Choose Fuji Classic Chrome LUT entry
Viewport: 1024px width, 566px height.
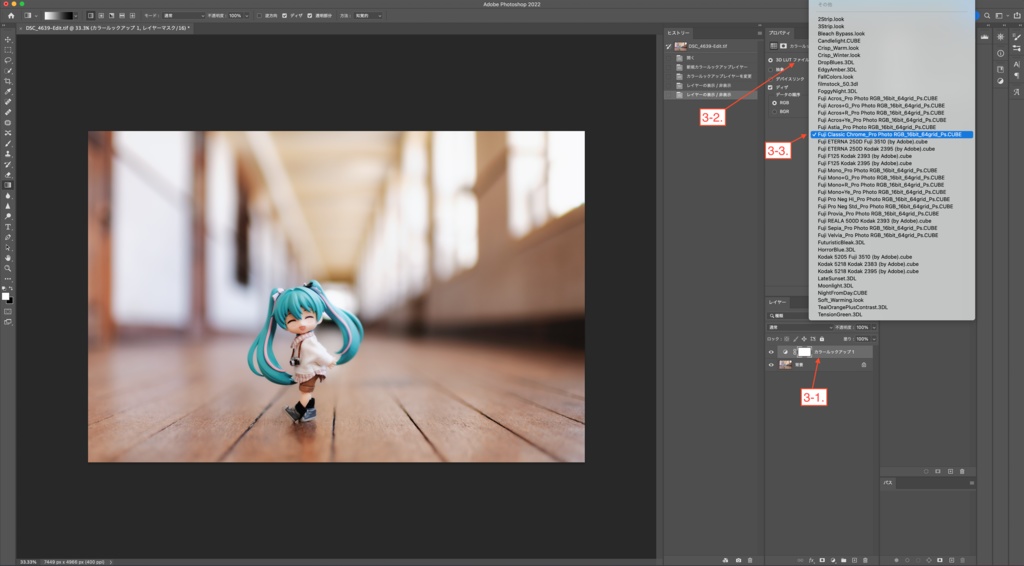pyautogui.click(x=891, y=134)
